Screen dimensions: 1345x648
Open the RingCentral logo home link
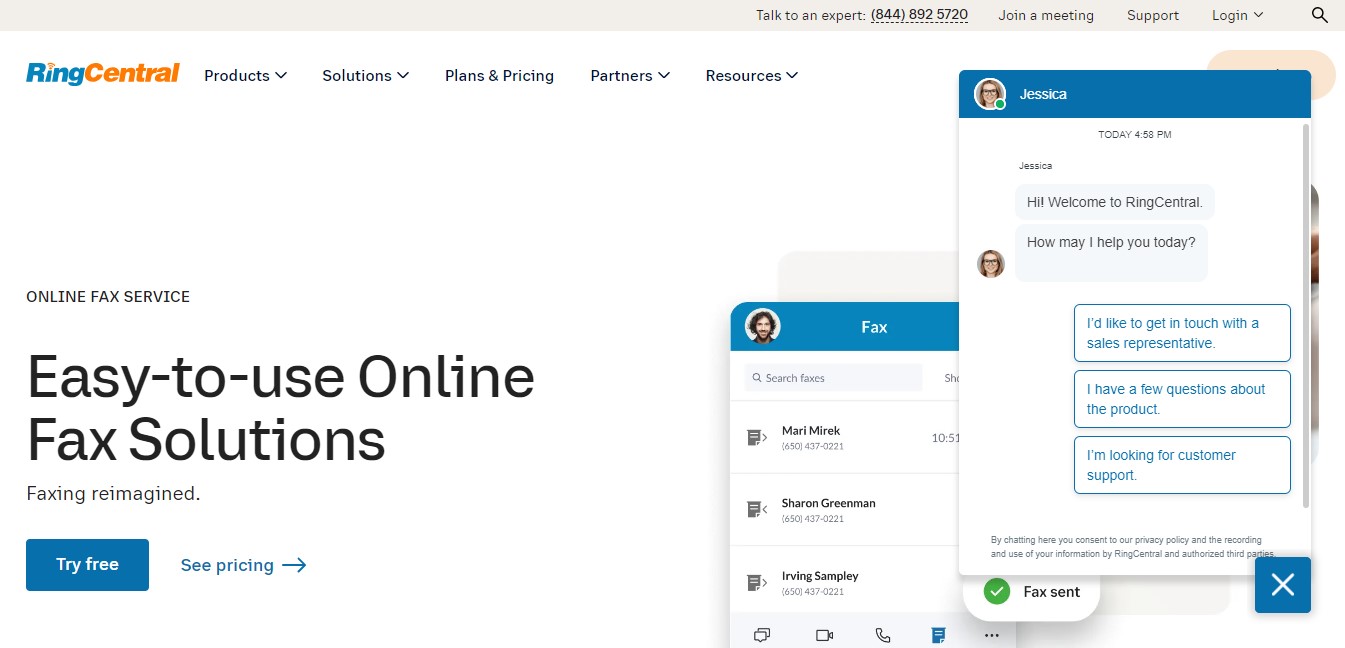click(x=103, y=74)
